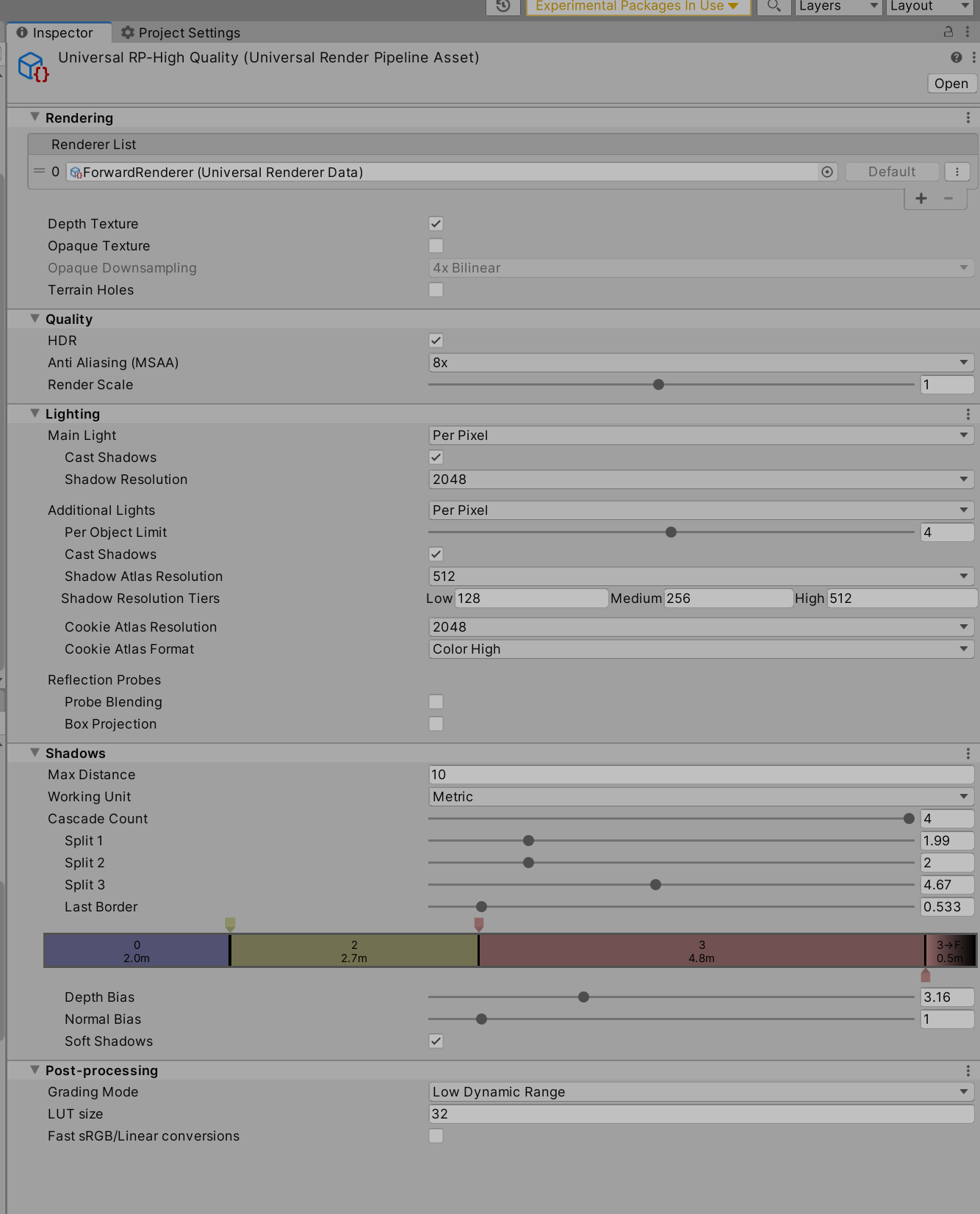This screenshot has width=980, height=1214.
Task: Switch to the Inspector tab
Action: point(59,32)
